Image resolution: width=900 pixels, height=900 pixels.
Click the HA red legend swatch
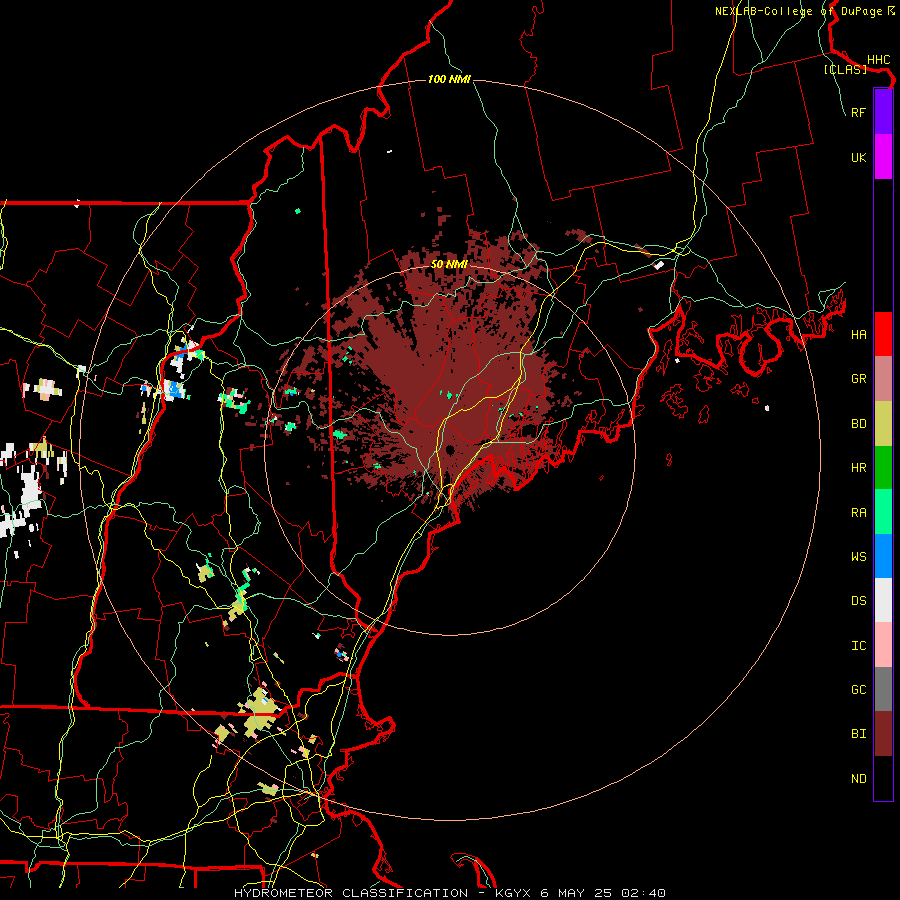point(883,334)
